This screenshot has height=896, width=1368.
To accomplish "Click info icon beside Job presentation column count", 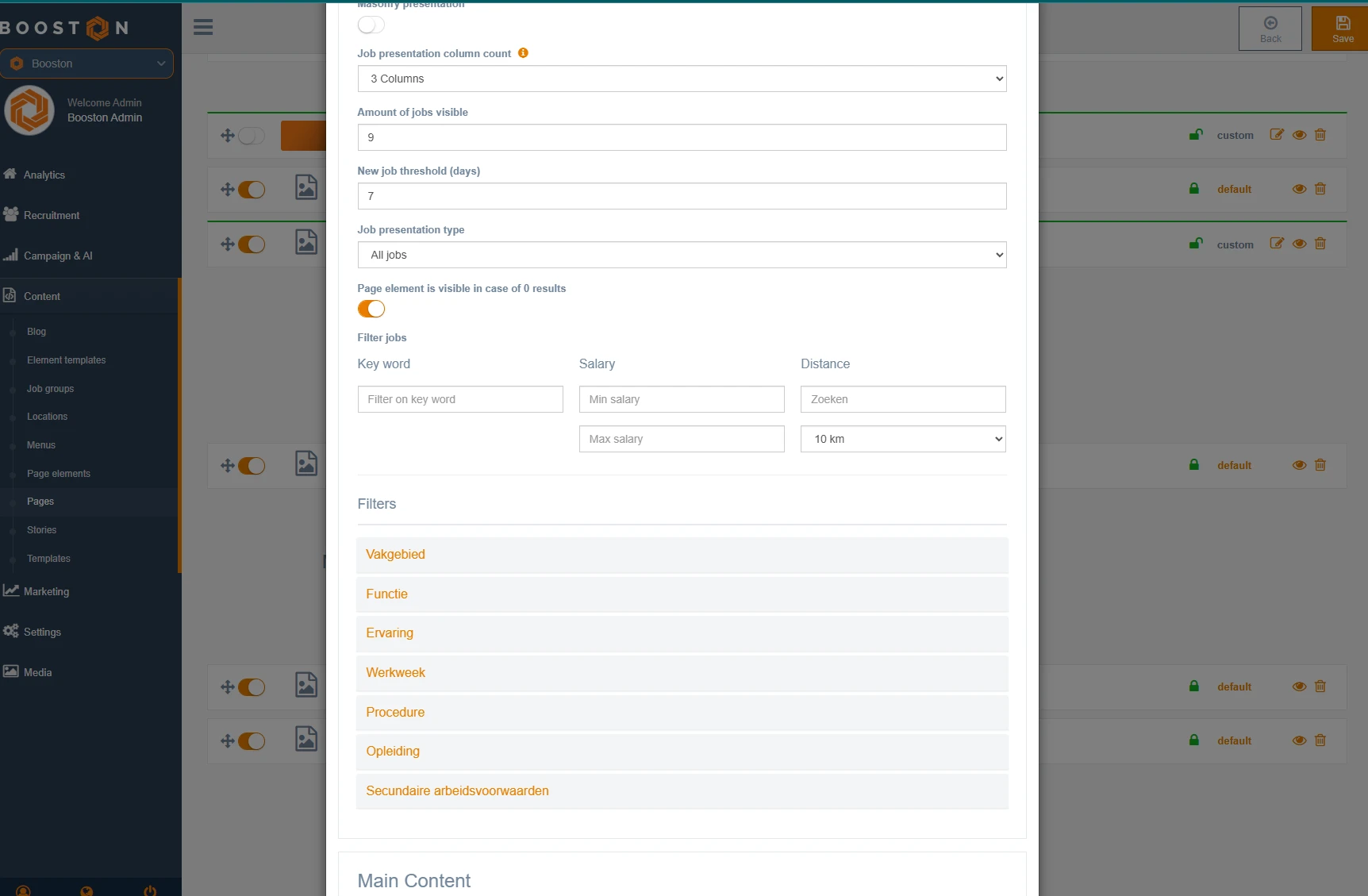I will (523, 53).
